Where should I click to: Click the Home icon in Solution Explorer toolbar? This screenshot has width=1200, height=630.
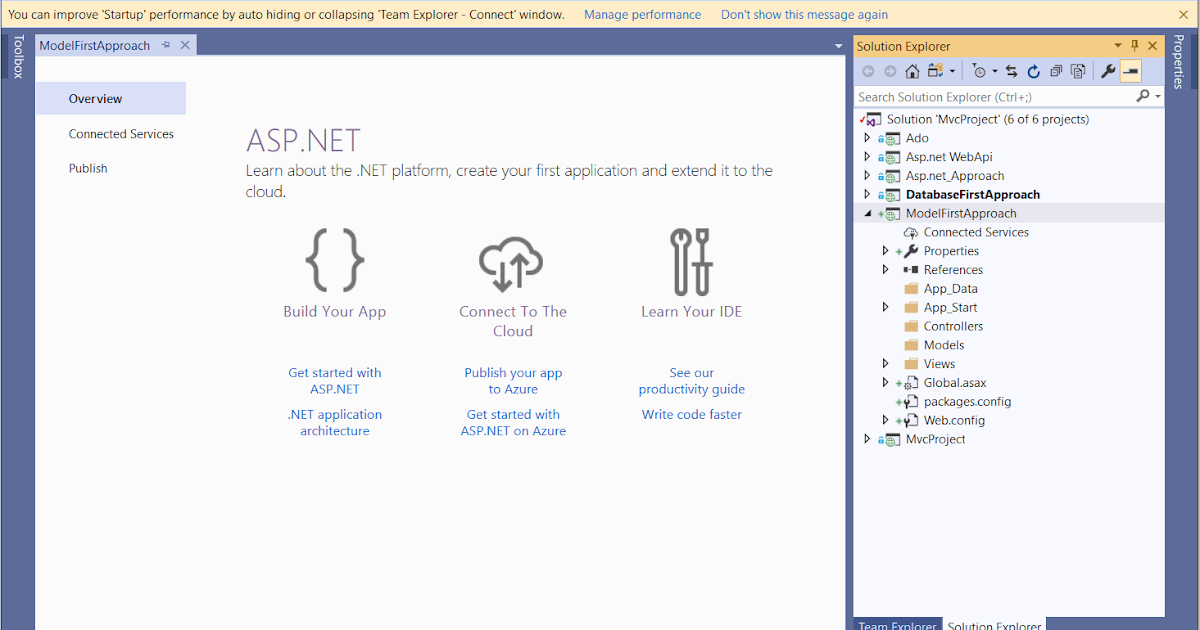coord(912,71)
